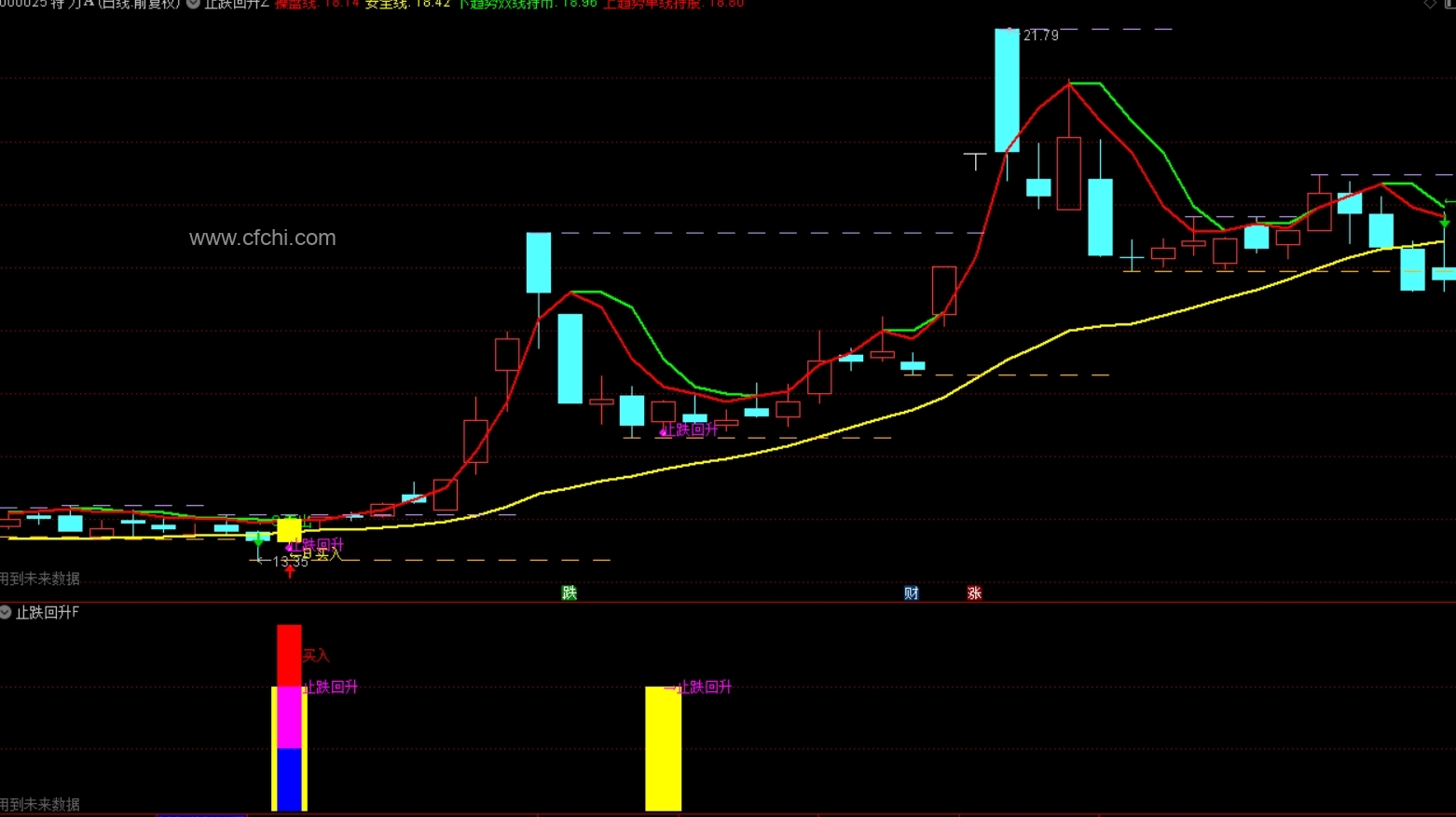Screen dimensions: 1456x817
Task: Click the blue bar segment in sub-panel
Action: click(x=289, y=779)
